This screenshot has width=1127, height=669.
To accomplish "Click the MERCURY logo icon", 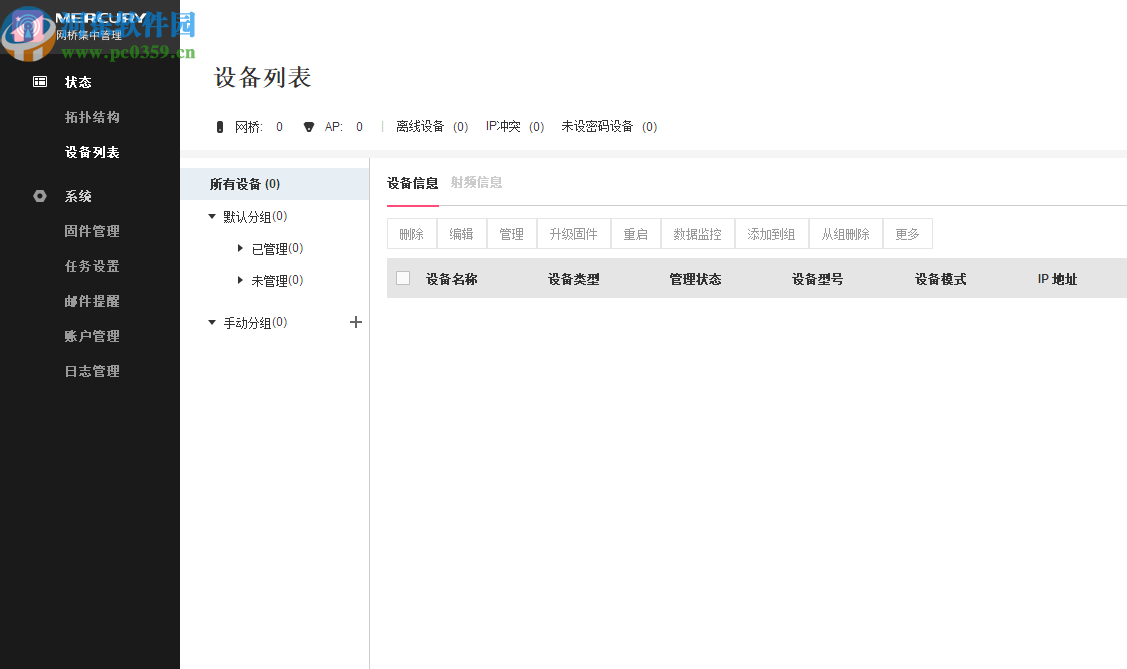I will (x=29, y=33).
